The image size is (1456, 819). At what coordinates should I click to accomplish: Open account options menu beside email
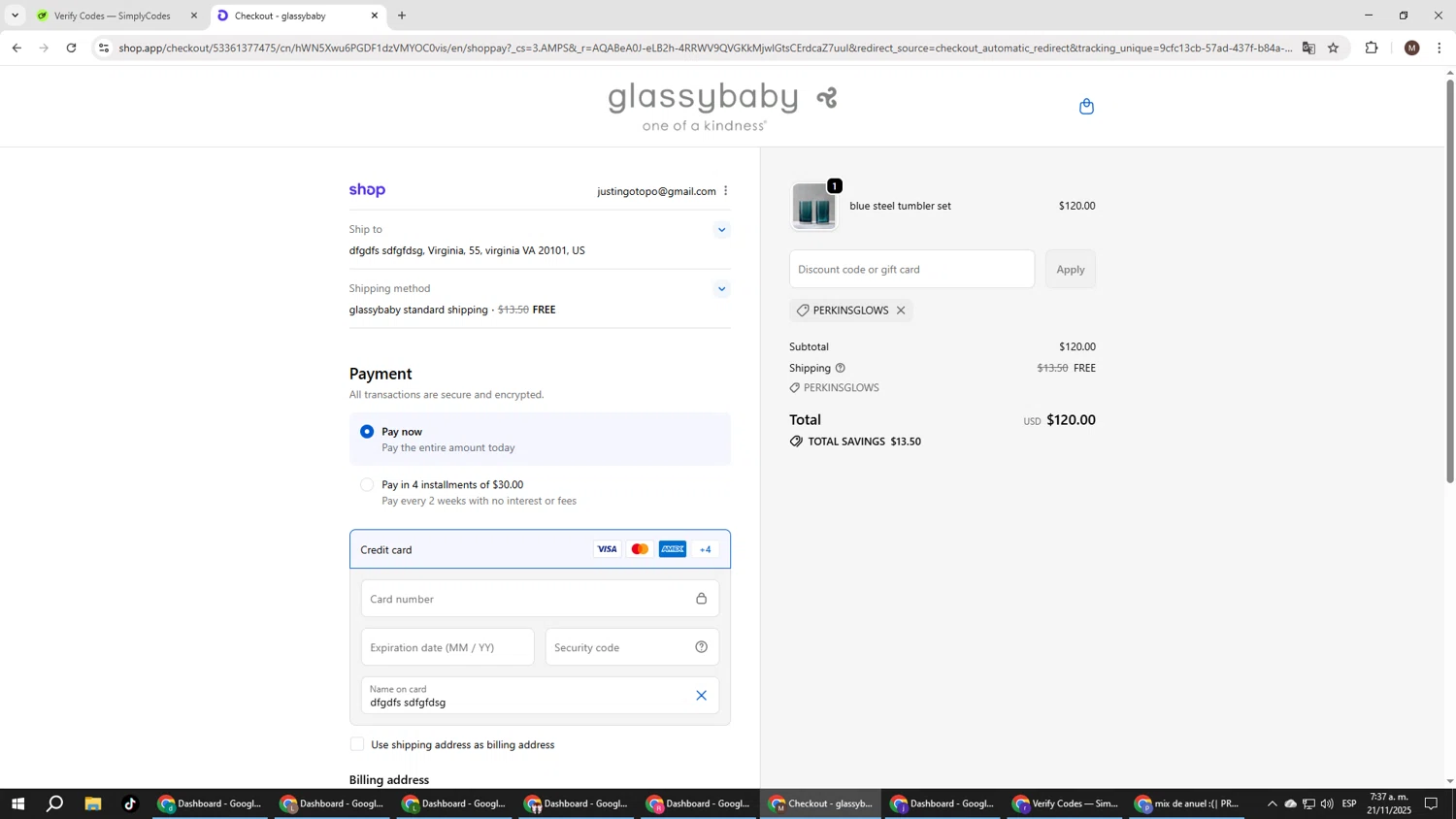pos(725,191)
